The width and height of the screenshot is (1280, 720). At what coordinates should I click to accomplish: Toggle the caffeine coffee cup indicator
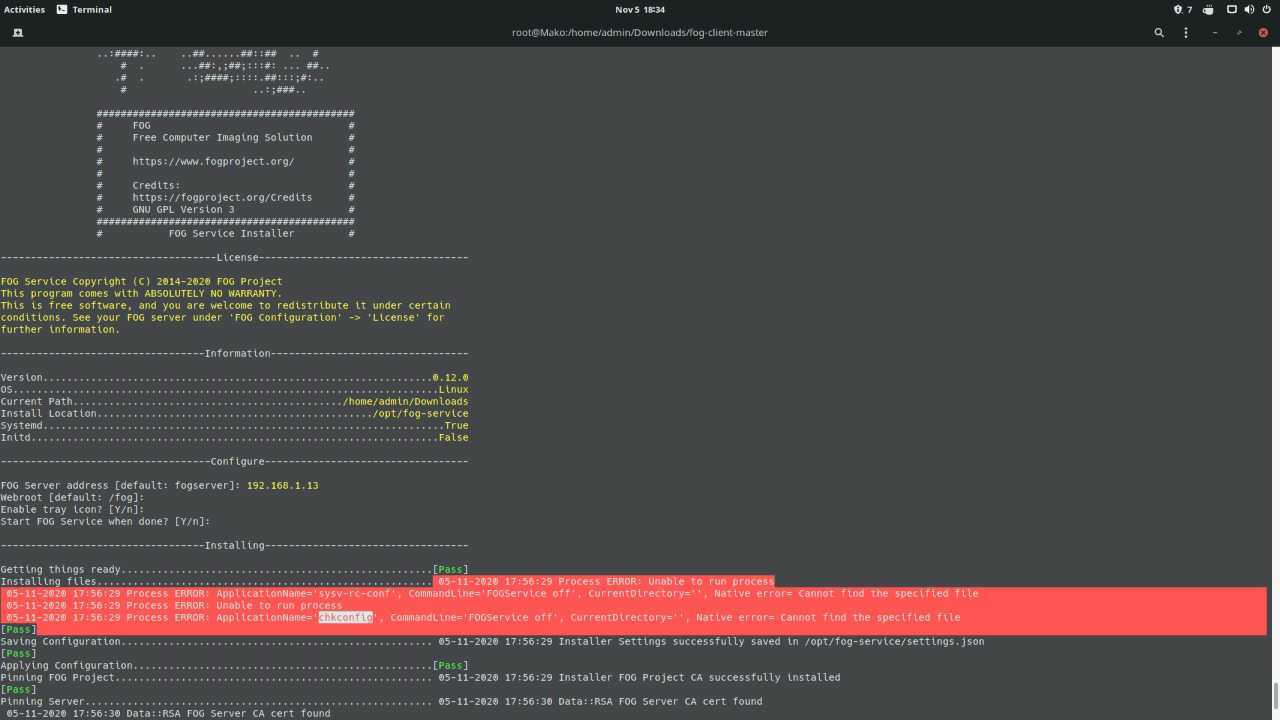[x=1208, y=9]
